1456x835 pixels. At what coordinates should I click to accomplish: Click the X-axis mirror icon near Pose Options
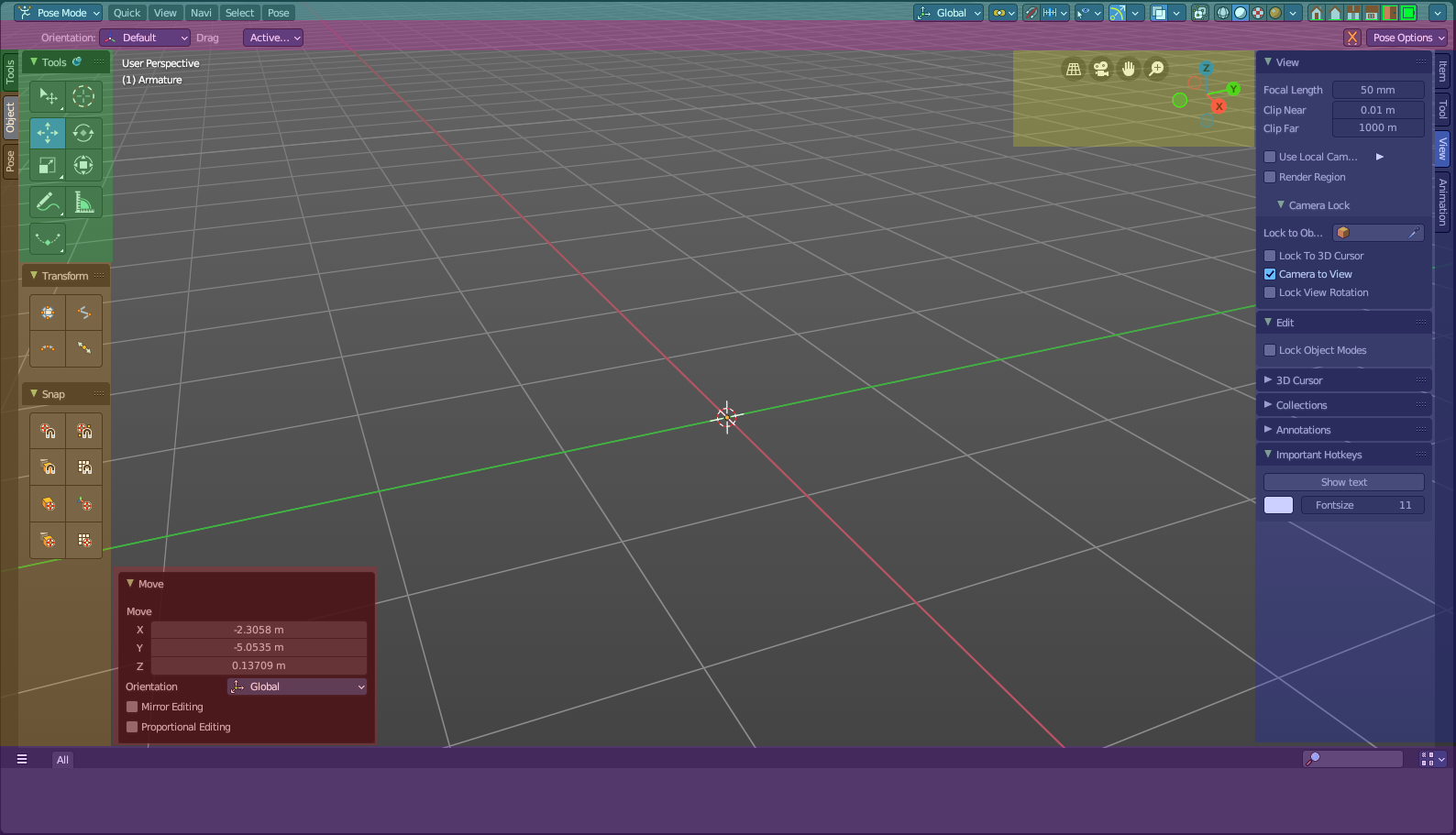coord(1352,38)
